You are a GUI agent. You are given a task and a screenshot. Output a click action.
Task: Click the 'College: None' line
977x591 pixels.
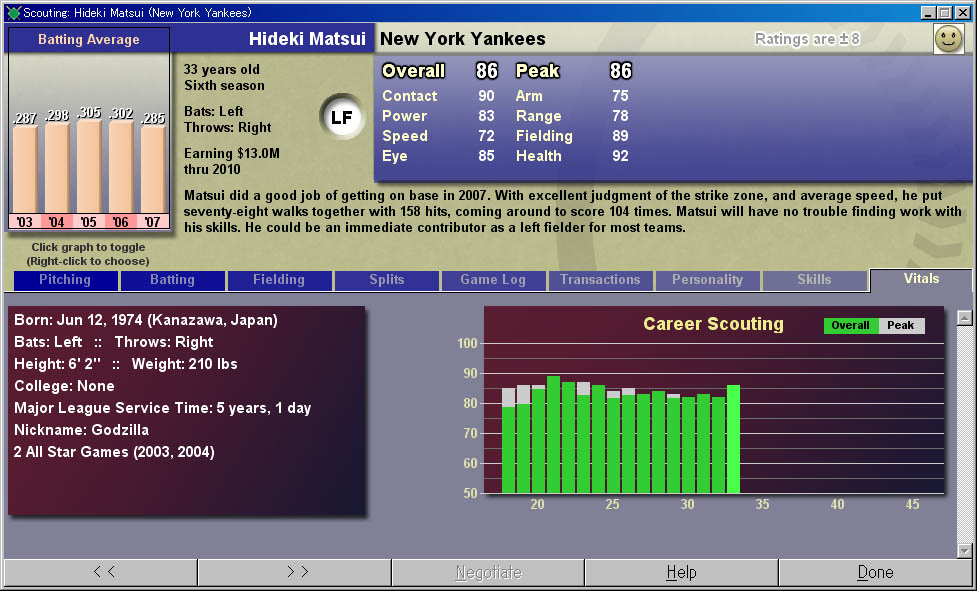pyautogui.click(x=64, y=385)
